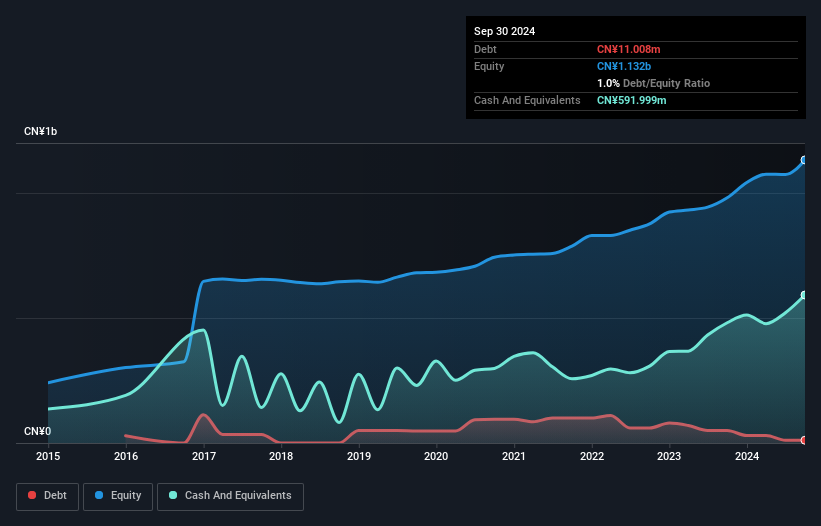This screenshot has width=821, height=526.
Task: Click Cash And Equivalents label in tooltip
Action: (527, 100)
